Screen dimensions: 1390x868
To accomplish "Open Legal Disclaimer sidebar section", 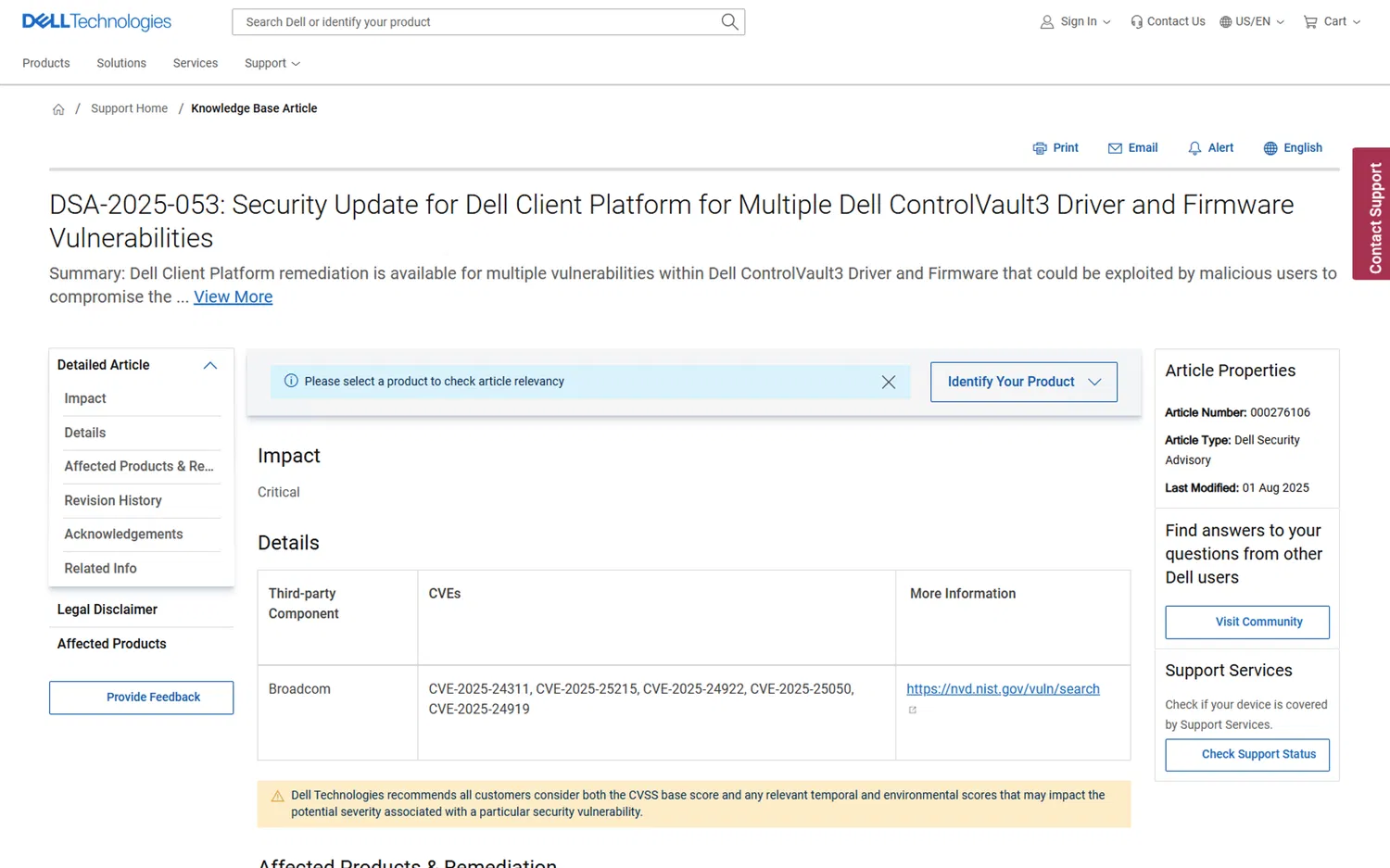I will pos(107,610).
